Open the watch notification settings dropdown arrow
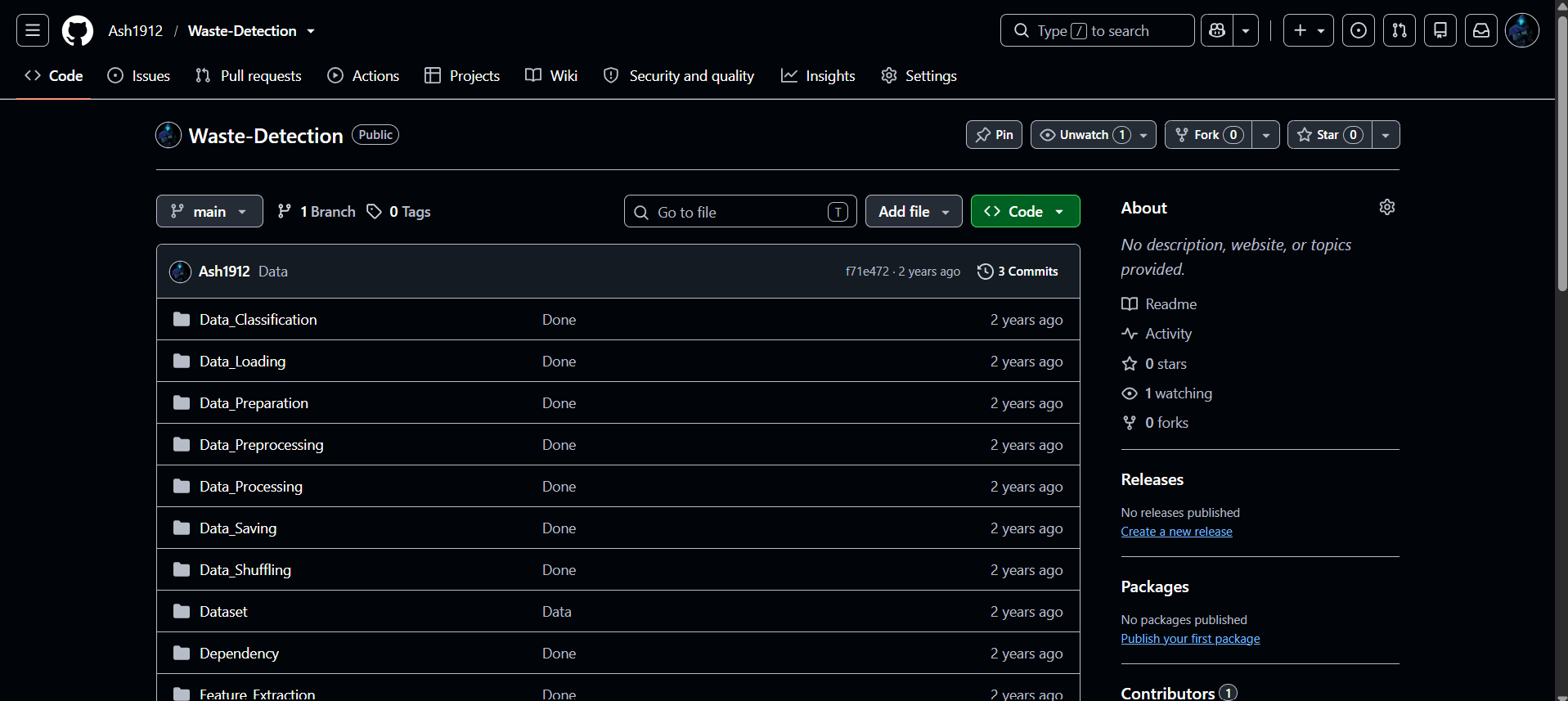Image resolution: width=1568 pixels, height=701 pixels. click(x=1143, y=135)
